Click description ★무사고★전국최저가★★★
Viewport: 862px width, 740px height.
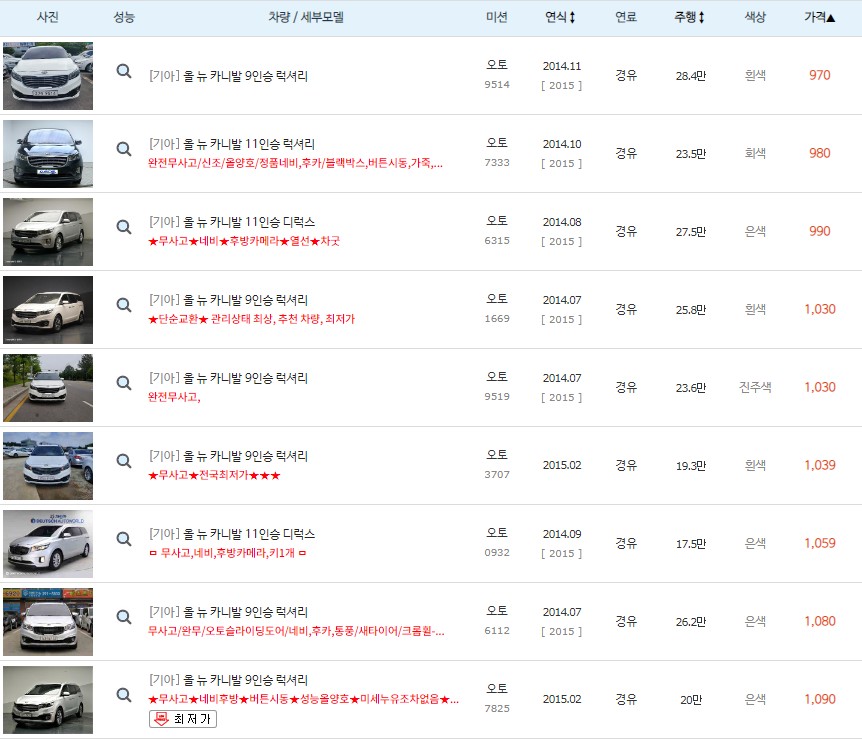[214, 476]
